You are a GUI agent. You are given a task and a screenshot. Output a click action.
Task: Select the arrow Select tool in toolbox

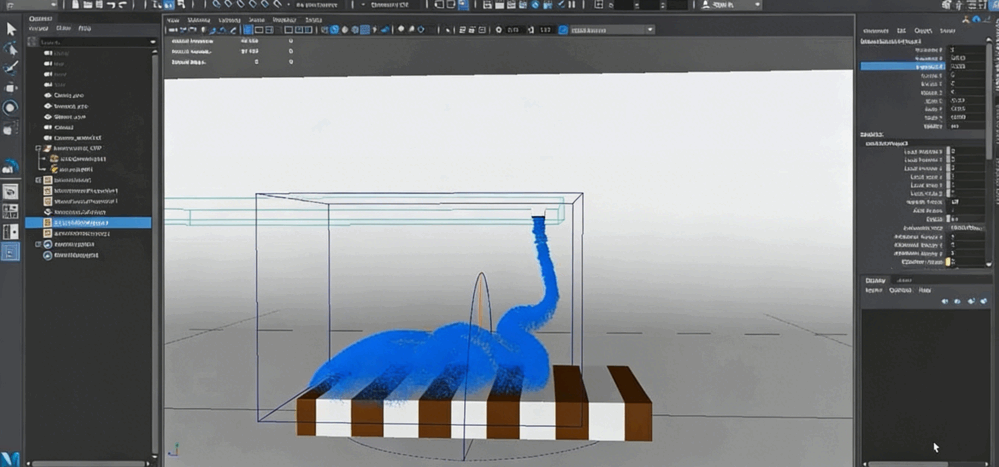coord(11,28)
